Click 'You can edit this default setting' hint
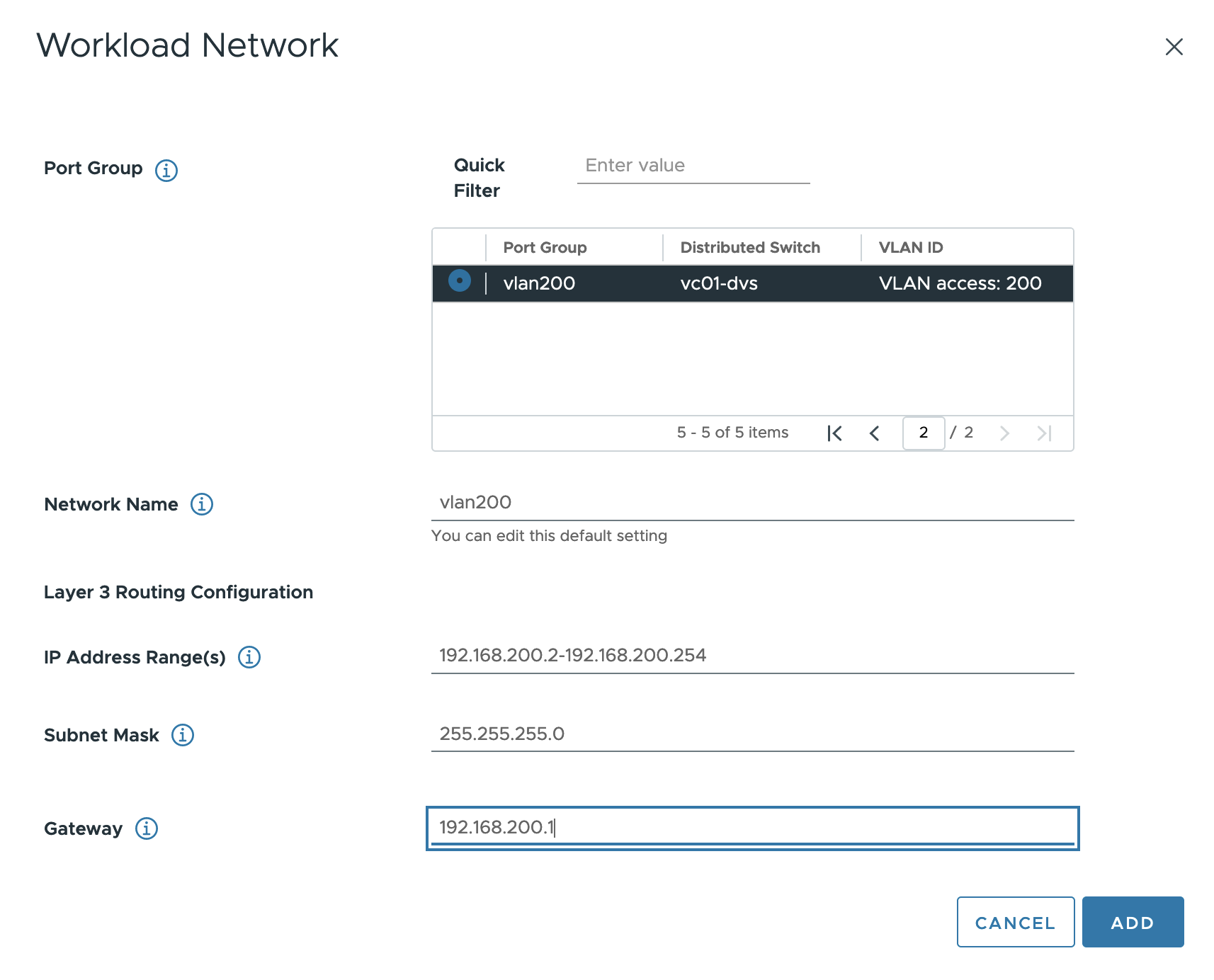Image resolution: width=1214 pixels, height=980 pixels. tap(549, 536)
